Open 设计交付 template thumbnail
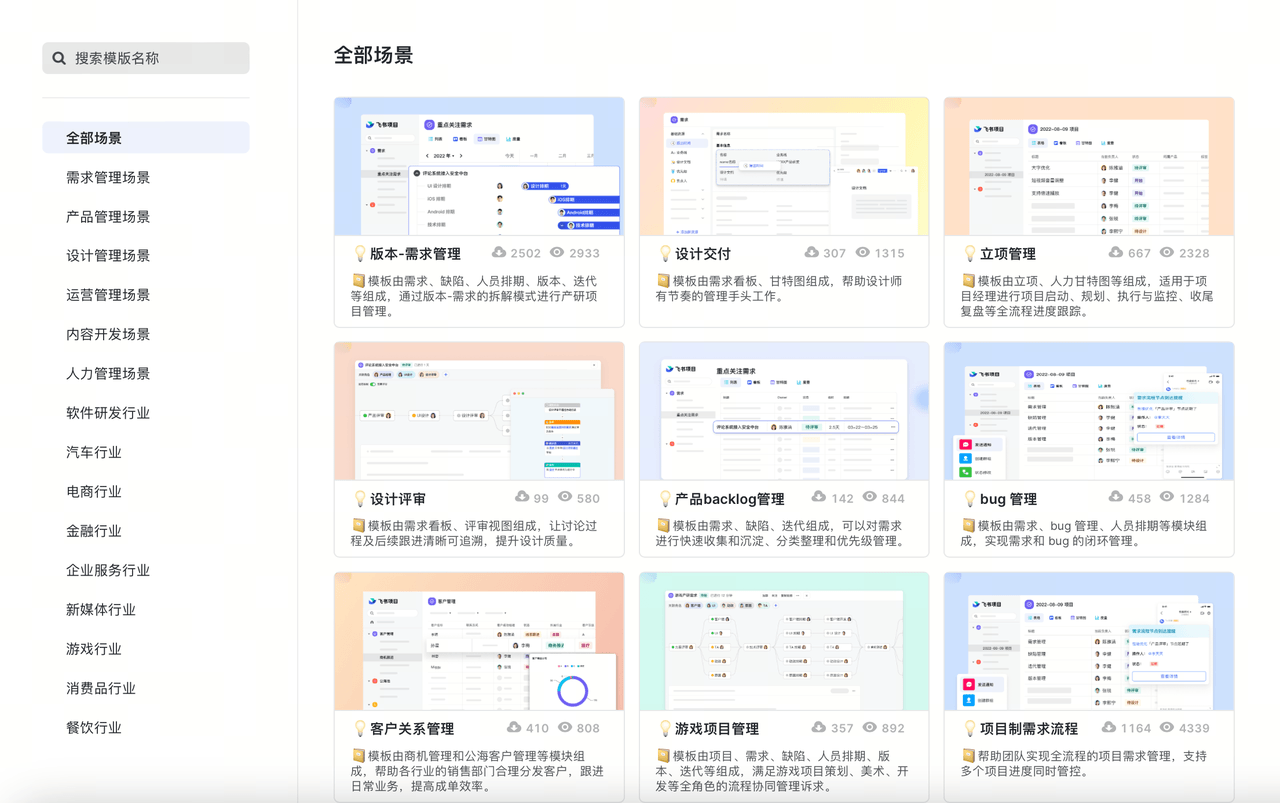The height and width of the screenshot is (803, 1280). [784, 167]
